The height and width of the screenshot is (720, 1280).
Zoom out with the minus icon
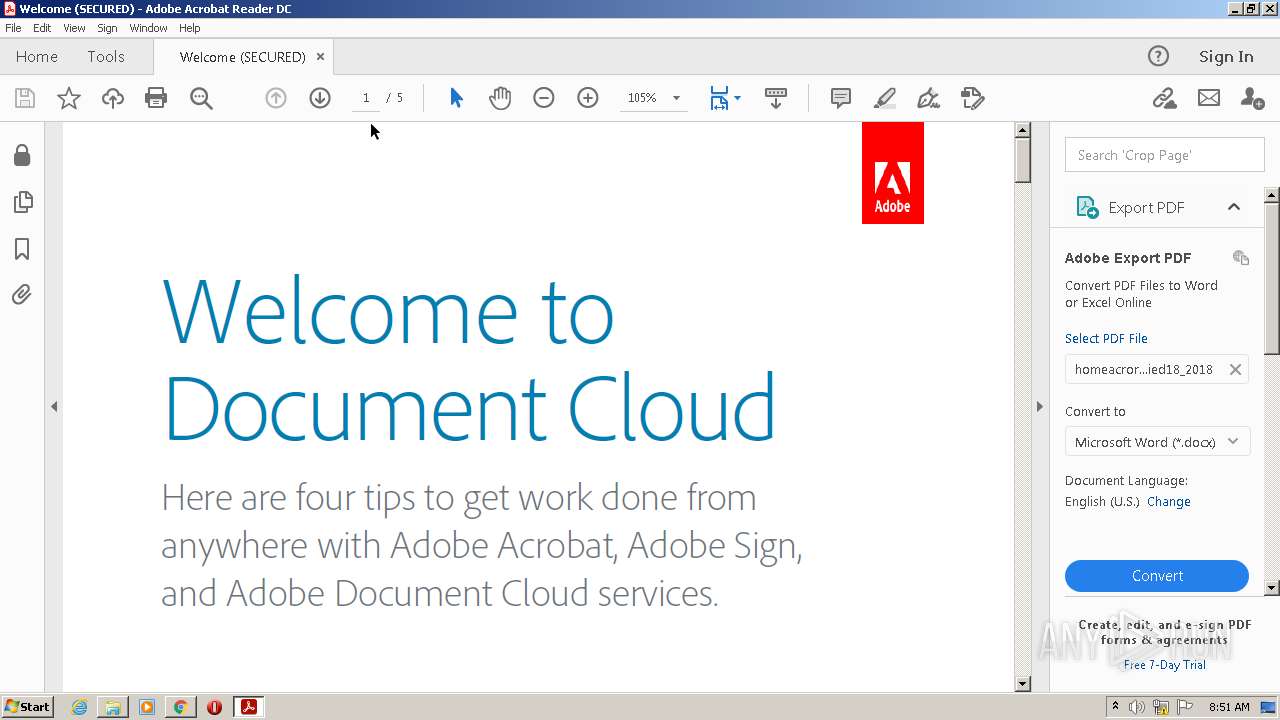pos(544,98)
